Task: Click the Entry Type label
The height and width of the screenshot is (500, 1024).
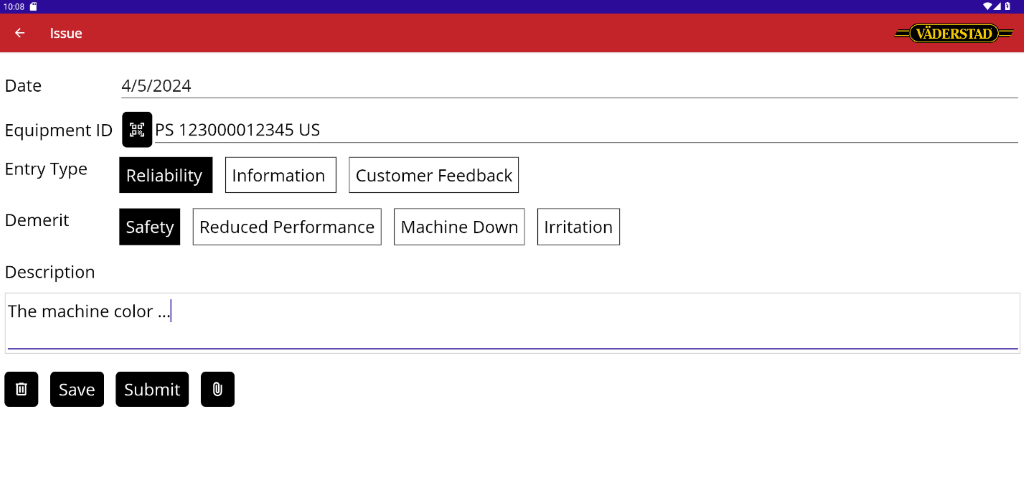Action: click(x=46, y=169)
